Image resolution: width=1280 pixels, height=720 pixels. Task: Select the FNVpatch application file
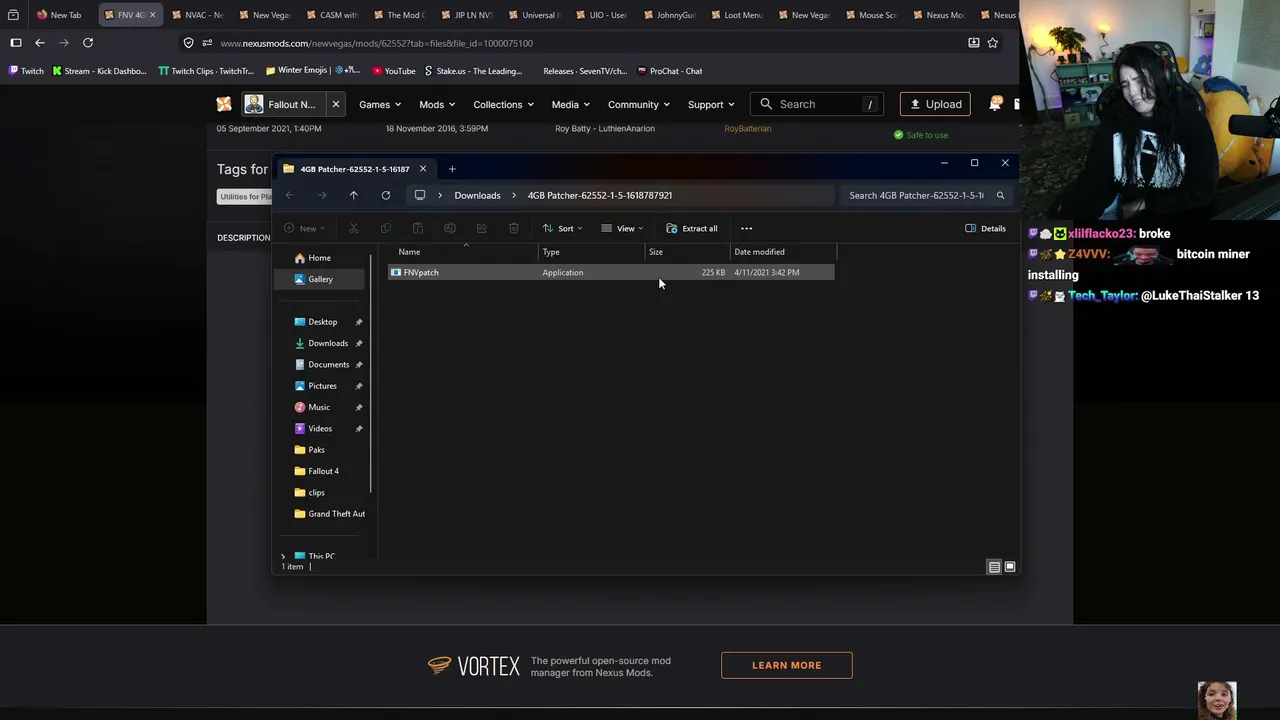pos(611,272)
